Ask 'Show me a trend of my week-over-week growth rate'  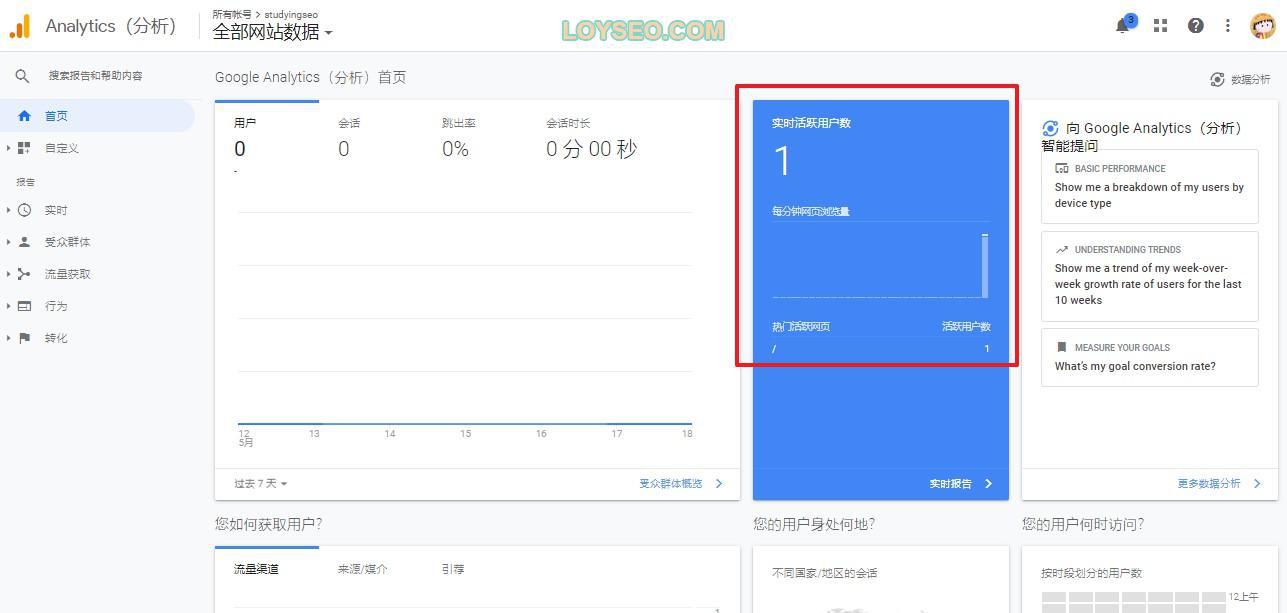[x=1149, y=276]
